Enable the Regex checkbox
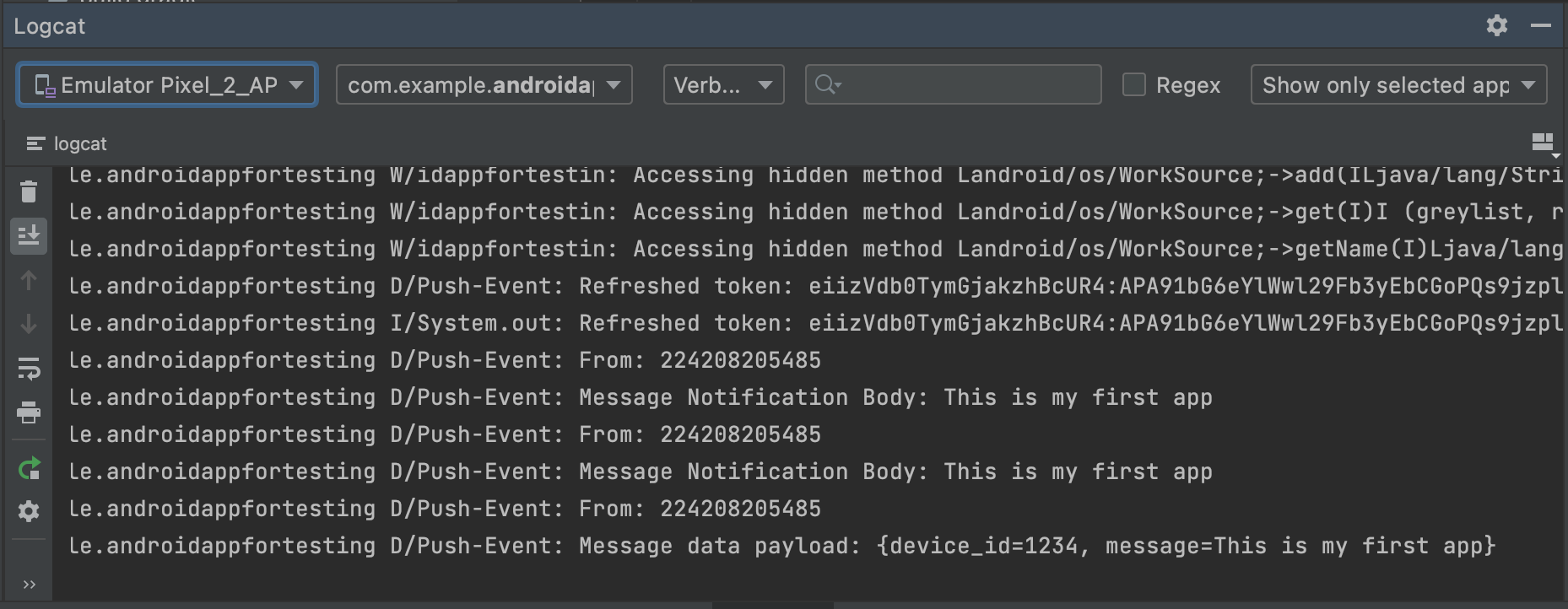1568x609 pixels. (1134, 84)
